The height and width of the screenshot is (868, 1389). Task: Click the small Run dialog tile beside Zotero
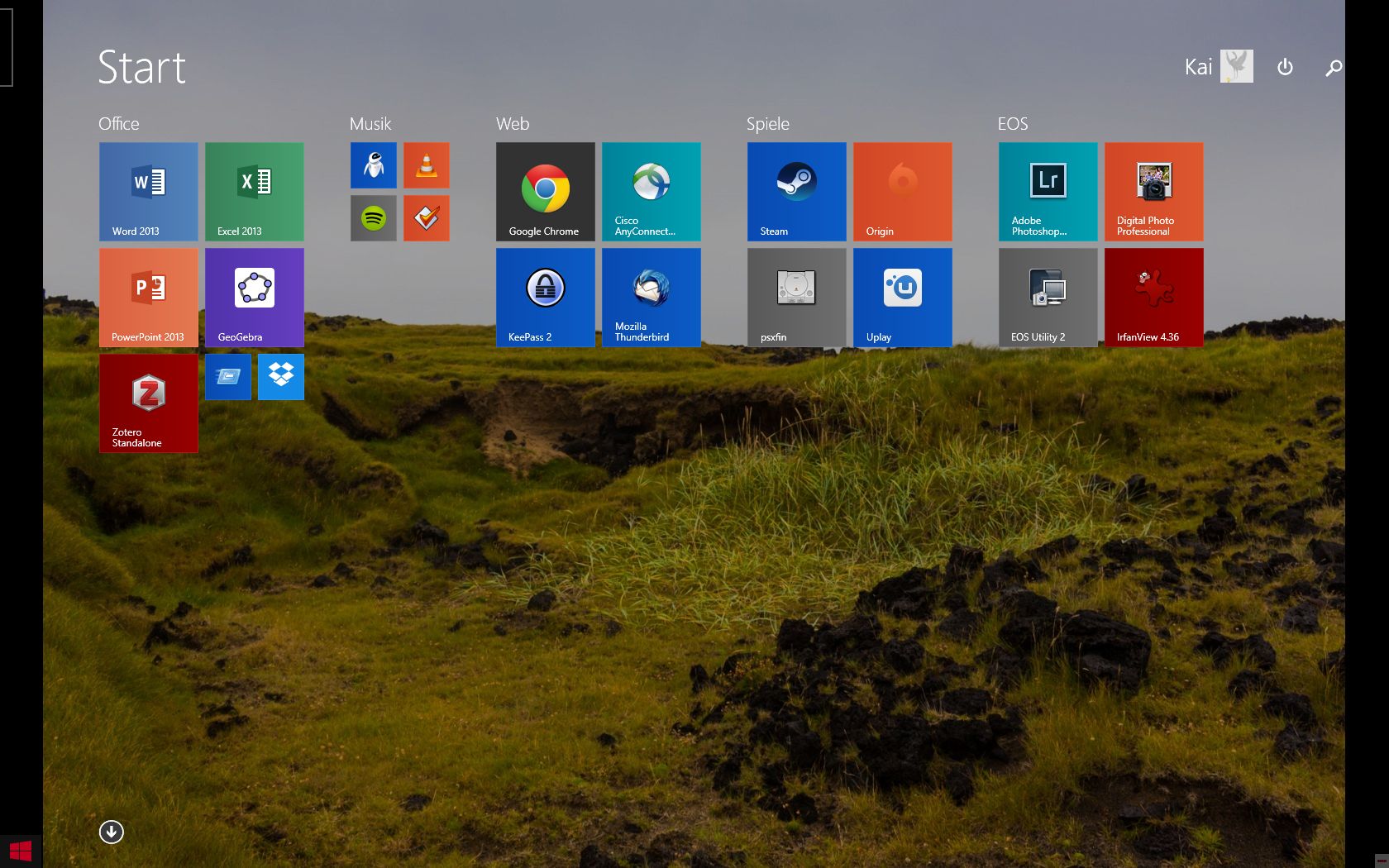228,377
